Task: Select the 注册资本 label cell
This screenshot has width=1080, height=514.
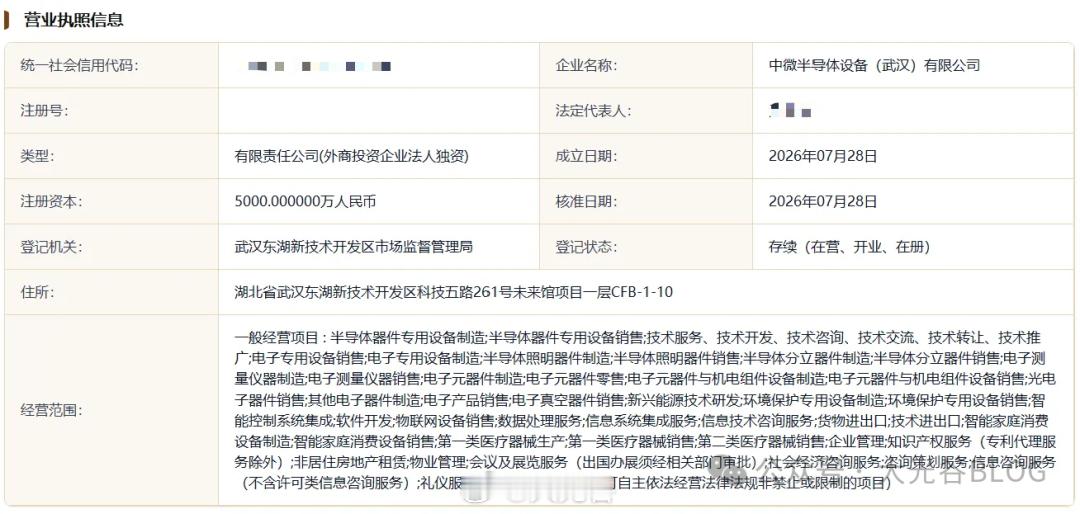Action: (112, 202)
